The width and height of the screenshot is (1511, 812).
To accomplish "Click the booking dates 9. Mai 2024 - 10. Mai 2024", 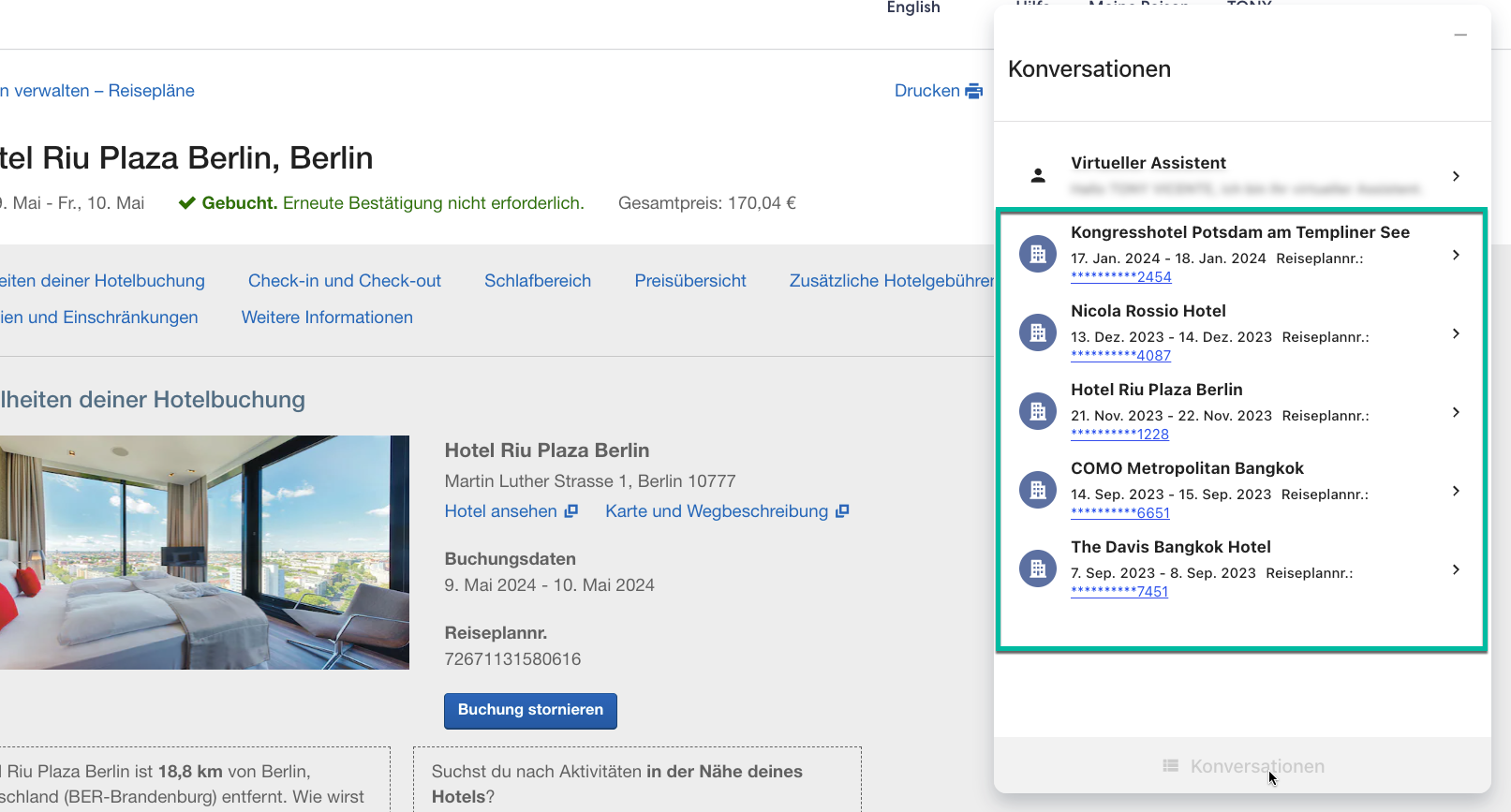I will (550, 585).
